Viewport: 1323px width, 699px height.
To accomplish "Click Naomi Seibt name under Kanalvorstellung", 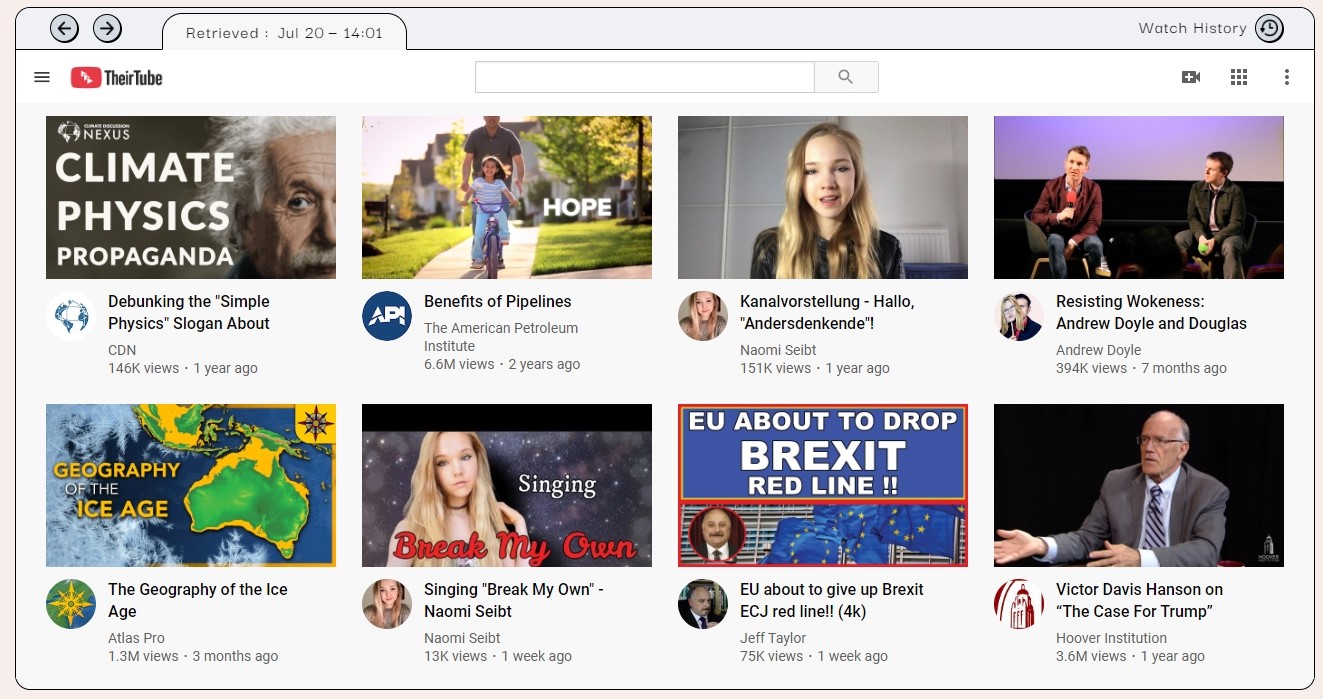I will (778, 350).
